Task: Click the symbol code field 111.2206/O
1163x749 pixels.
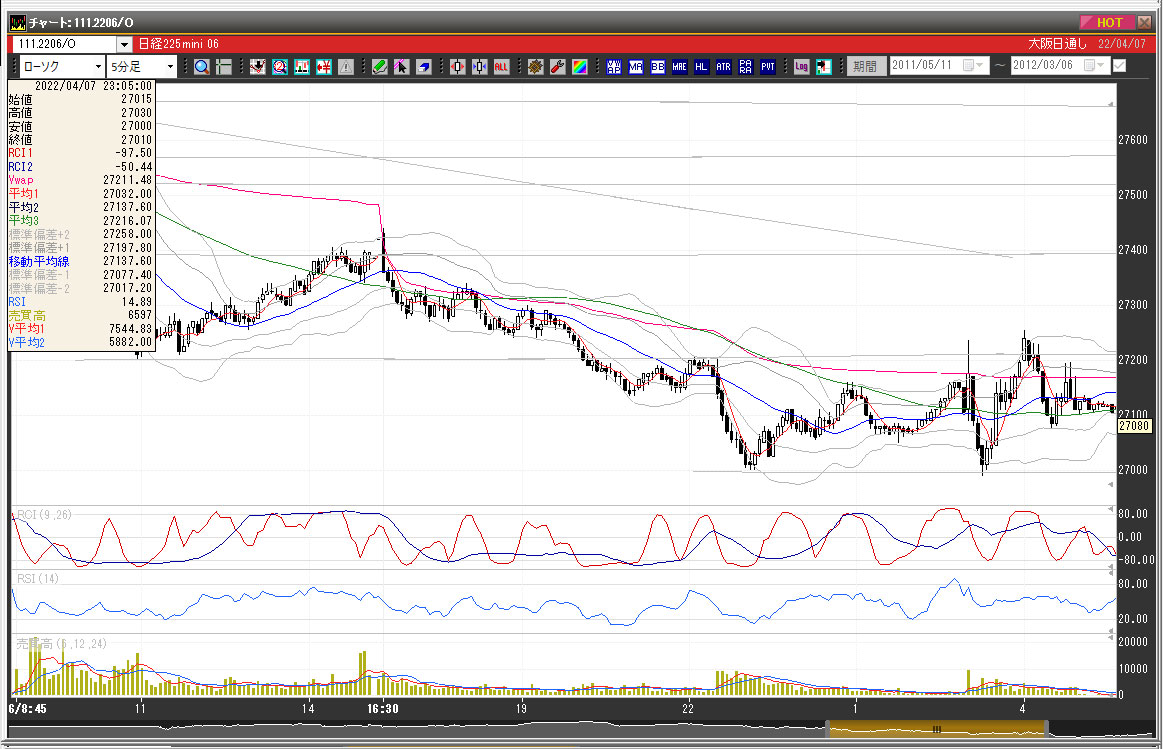Action: coord(65,44)
